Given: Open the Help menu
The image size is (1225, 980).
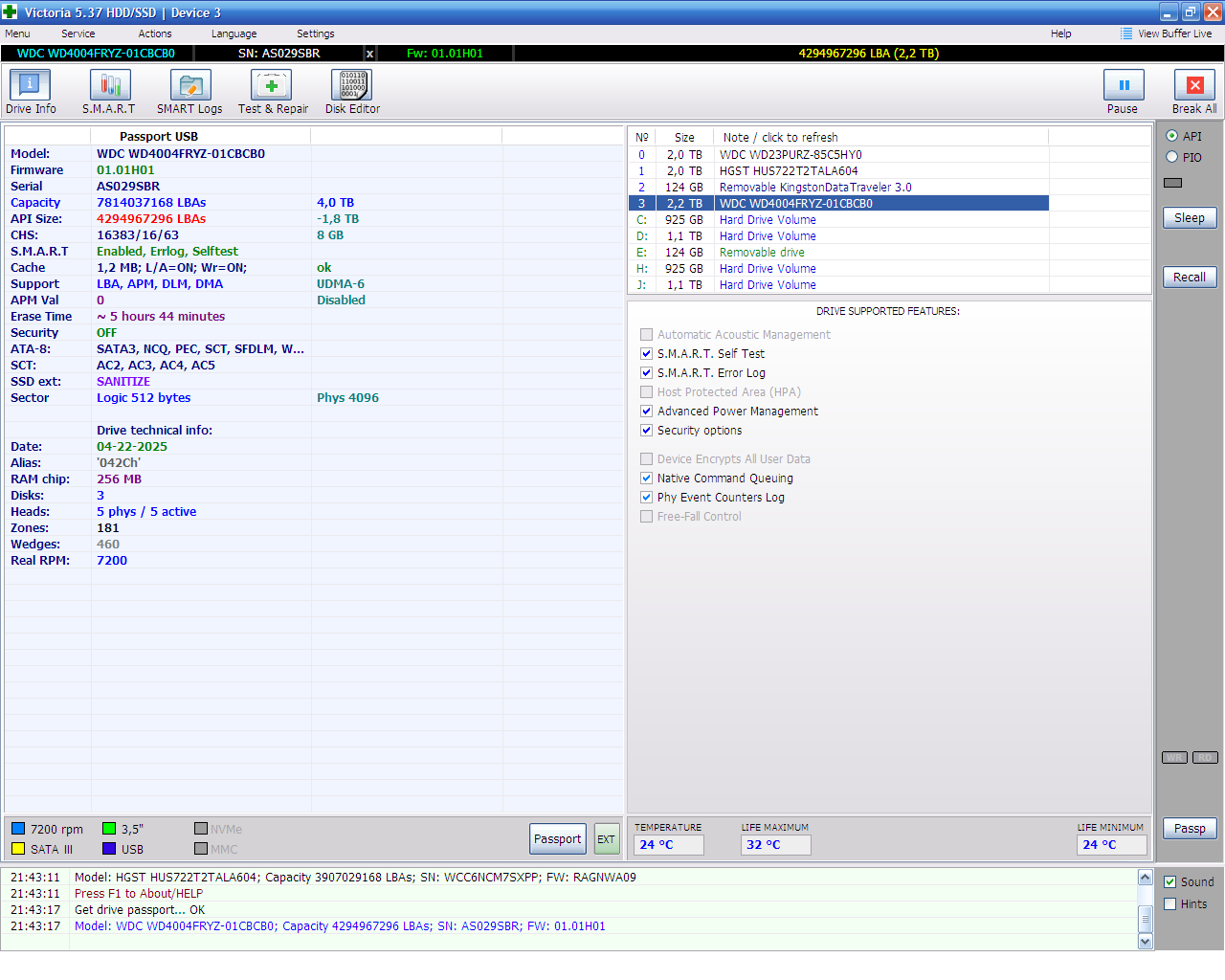Looking at the screenshot, I should pos(1061,33).
